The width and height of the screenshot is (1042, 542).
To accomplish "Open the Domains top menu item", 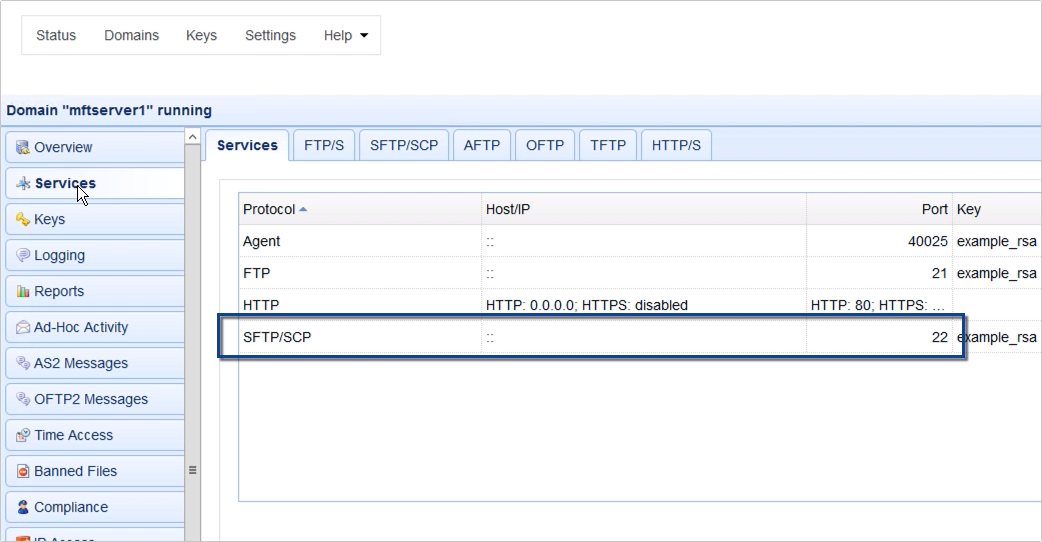I will pos(131,35).
